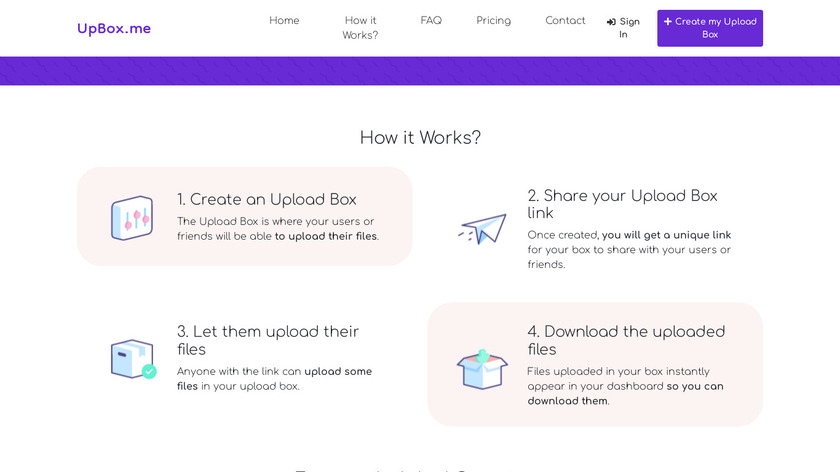Click Let them upload their files heading
Viewport: 840px width, 472px height.
268,340
